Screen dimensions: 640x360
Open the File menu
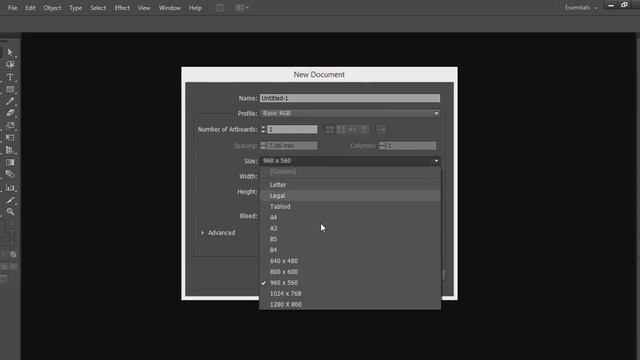13,8
